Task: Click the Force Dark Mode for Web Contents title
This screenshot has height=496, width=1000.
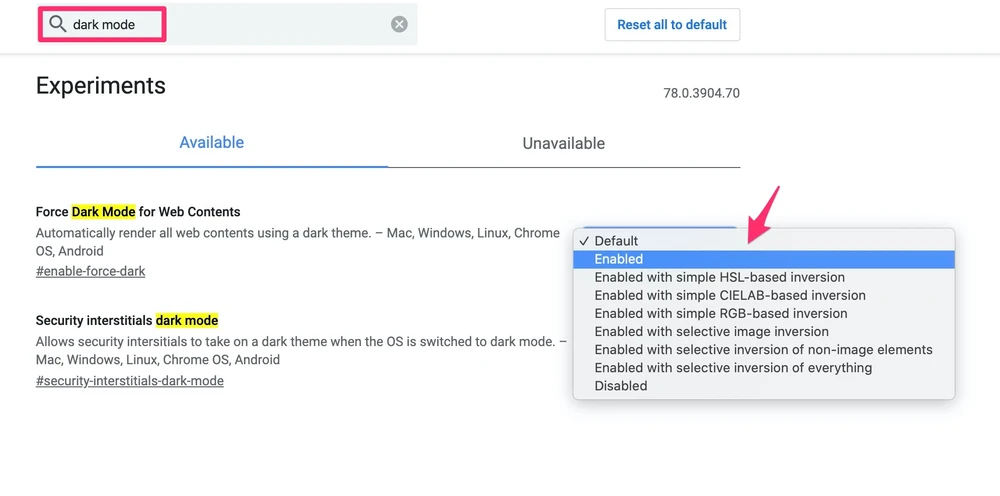Action: tap(138, 212)
